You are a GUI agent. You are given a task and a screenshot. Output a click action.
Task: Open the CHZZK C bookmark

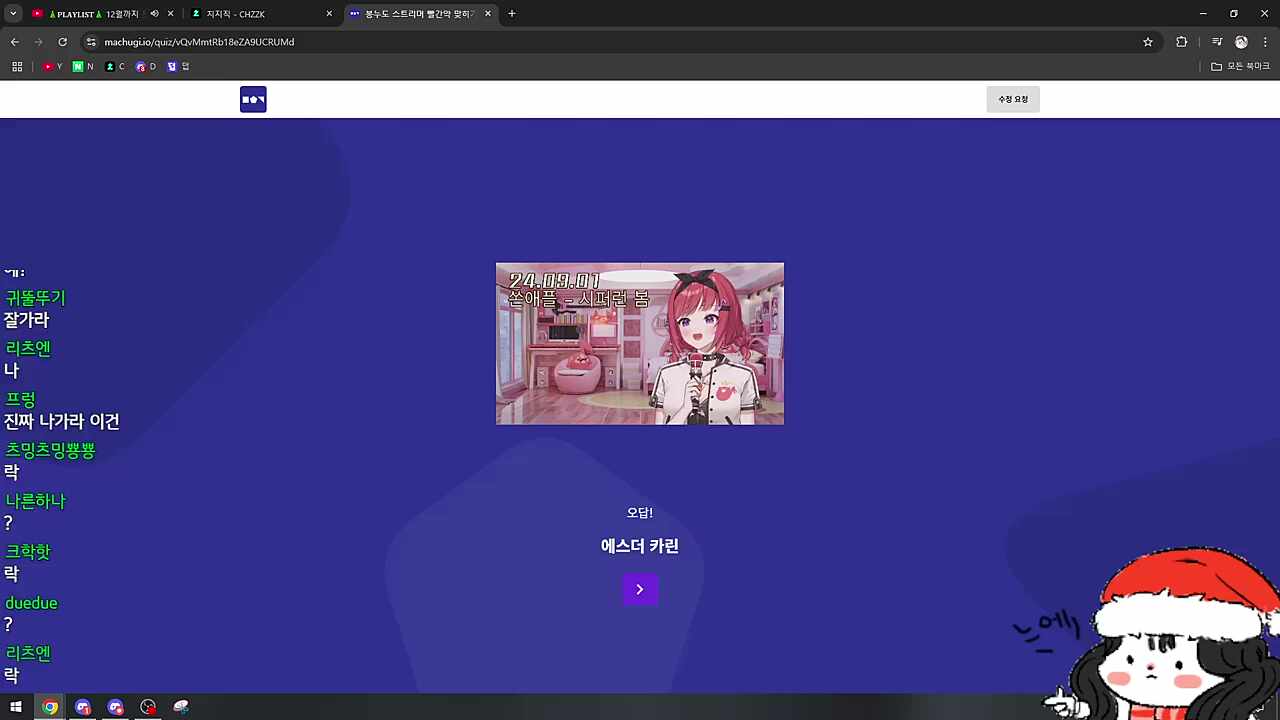click(x=115, y=67)
